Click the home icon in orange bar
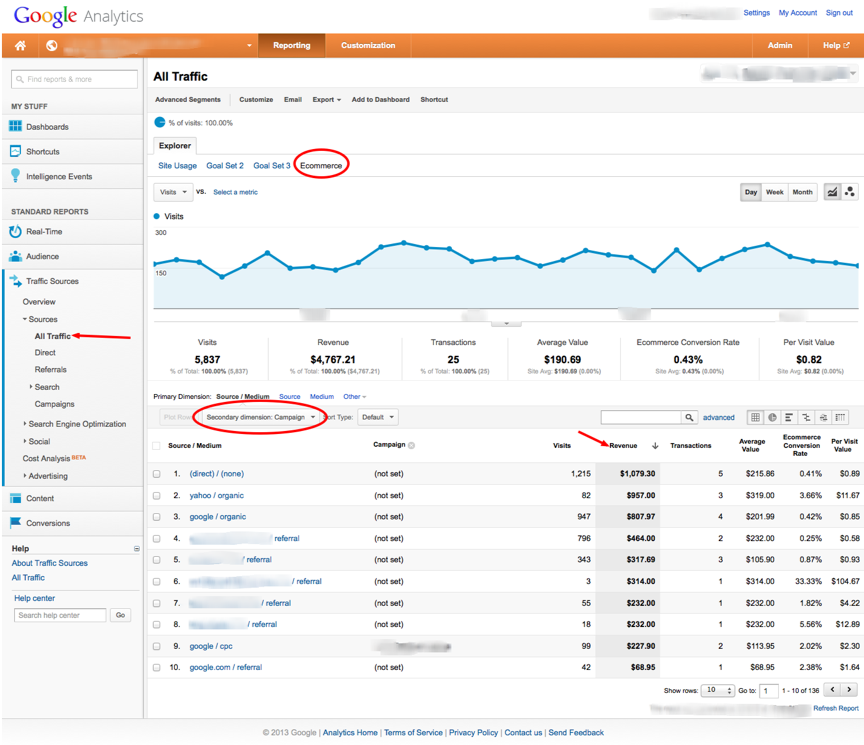Image resolution: width=864 pixels, height=745 pixels. (x=20, y=46)
